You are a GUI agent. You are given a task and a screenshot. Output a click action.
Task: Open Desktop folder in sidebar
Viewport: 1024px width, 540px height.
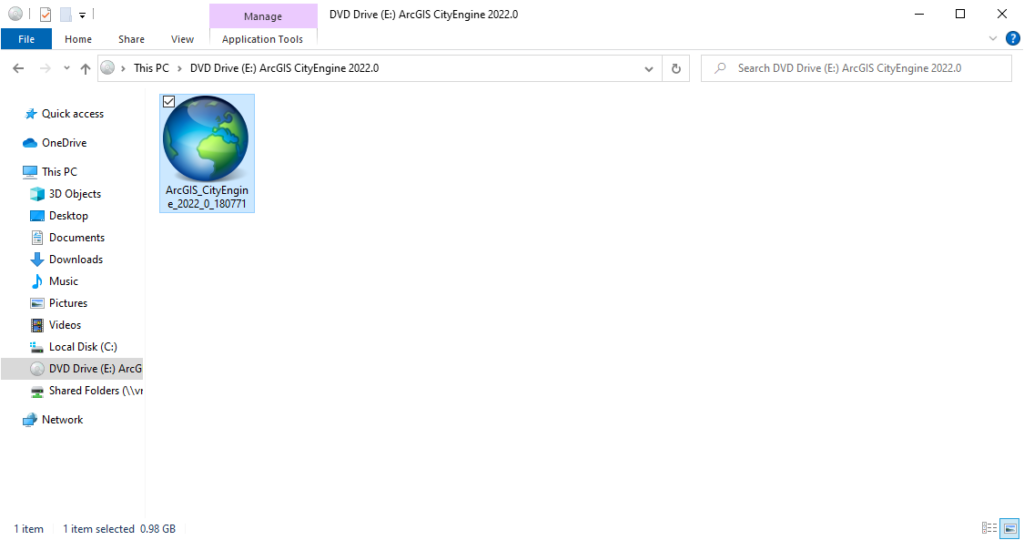pyautogui.click(x=68, y=215)
